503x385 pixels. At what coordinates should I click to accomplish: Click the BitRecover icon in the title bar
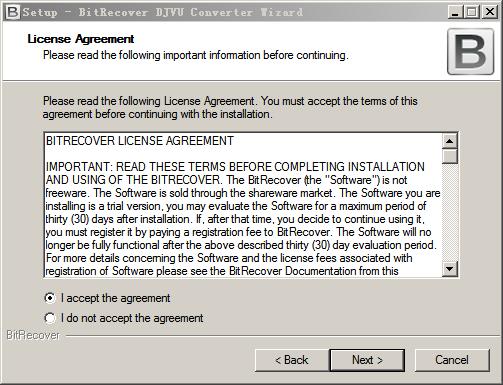[13, 12]
